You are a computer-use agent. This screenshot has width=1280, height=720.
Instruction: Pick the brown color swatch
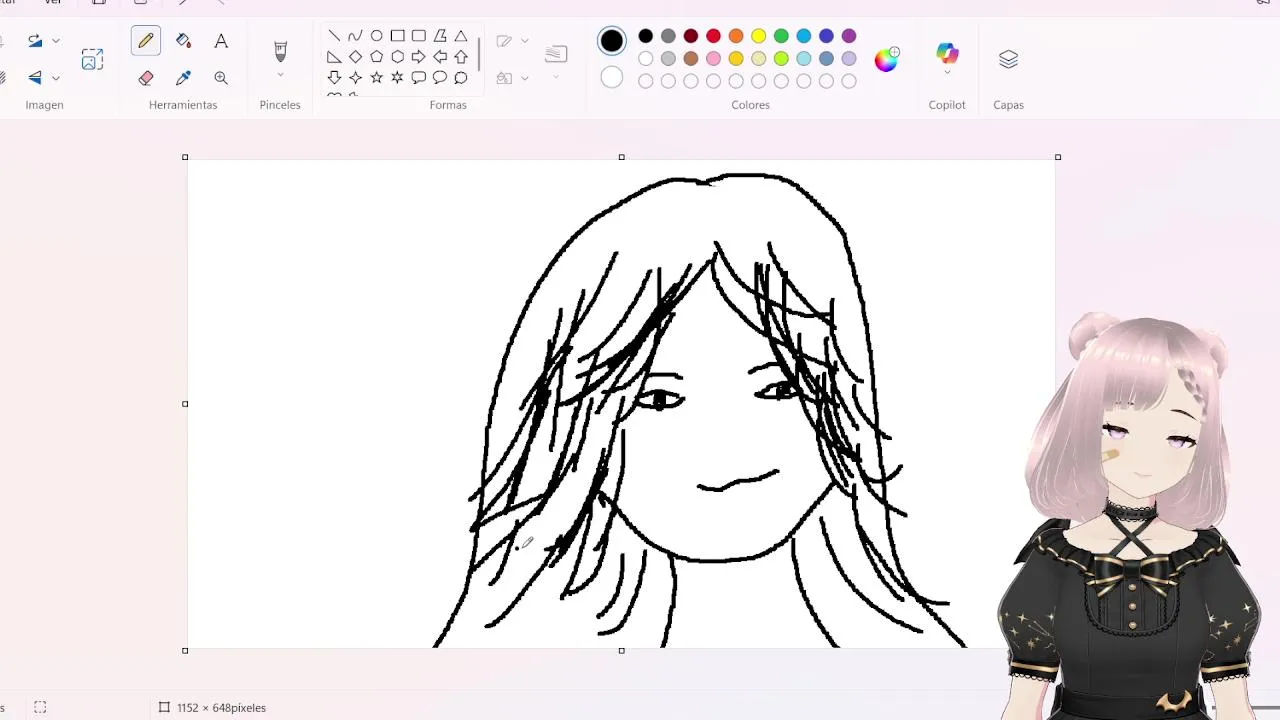[691, 59]
